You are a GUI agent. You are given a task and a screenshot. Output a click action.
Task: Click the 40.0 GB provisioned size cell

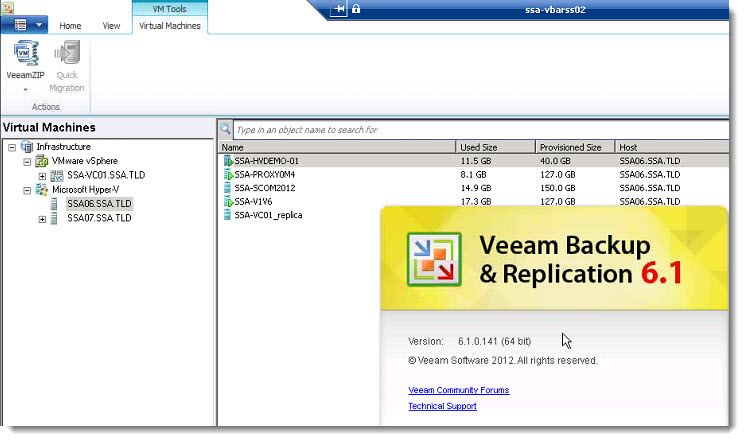point(555,161)
